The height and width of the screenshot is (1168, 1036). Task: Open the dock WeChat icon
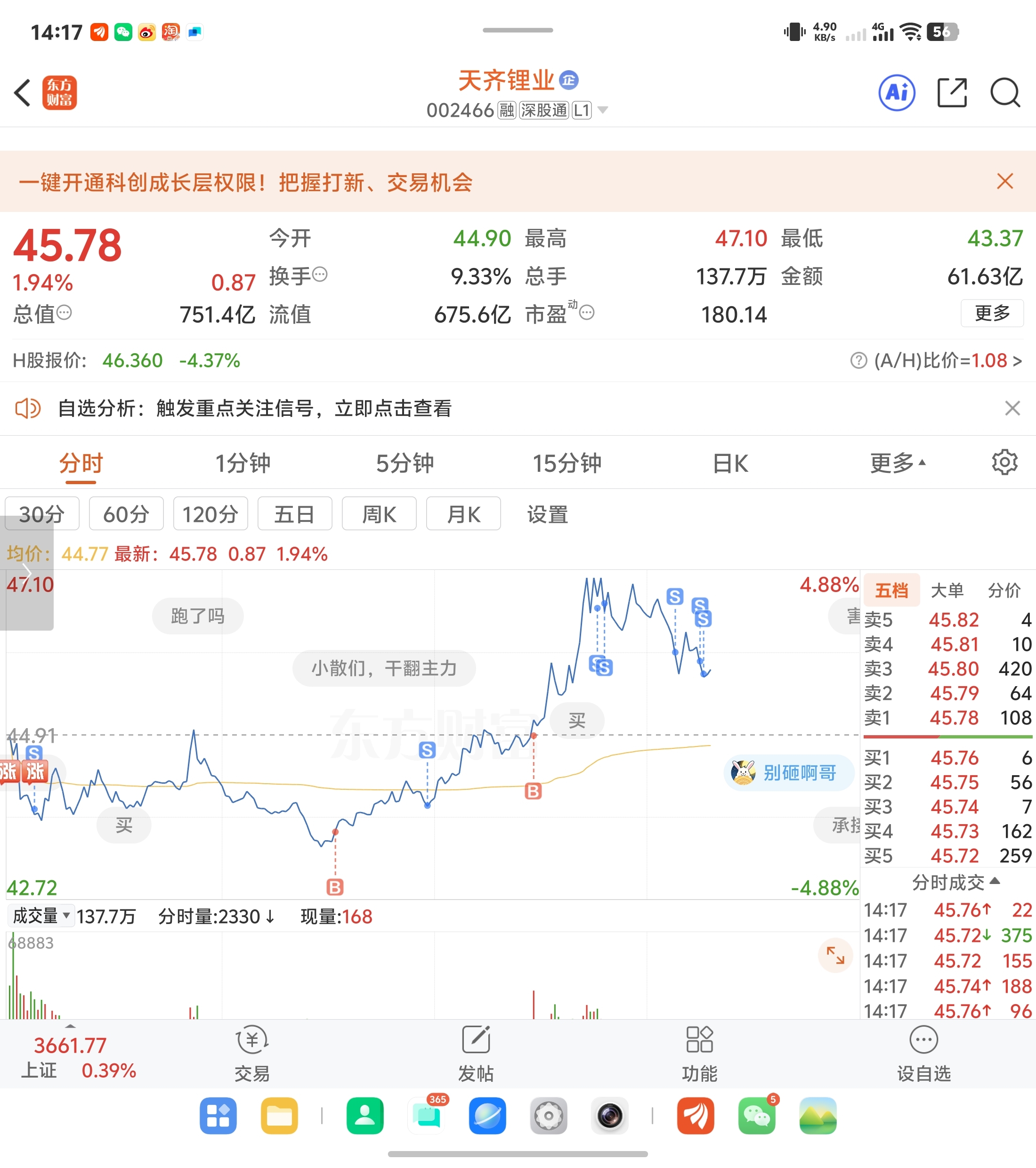pos(757,1115)
